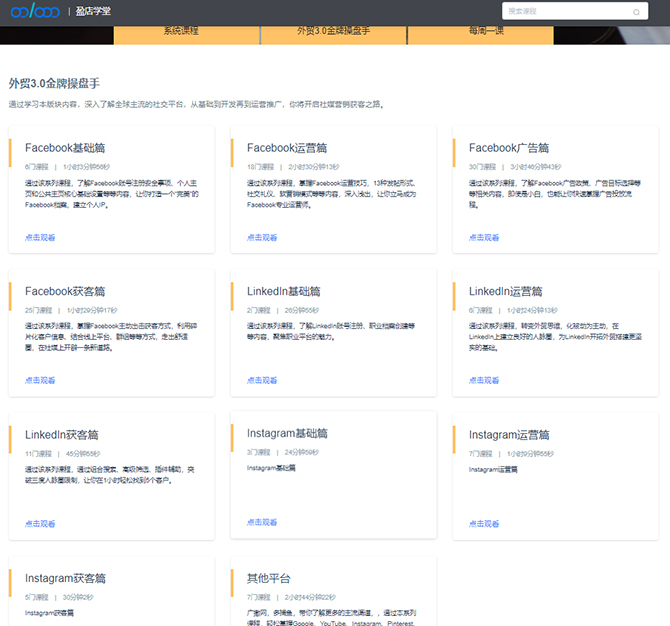Open the 盈店学堂 header title
Image resolution: width=670 pixels, height=626 pixels.
(x=93, y=11)
